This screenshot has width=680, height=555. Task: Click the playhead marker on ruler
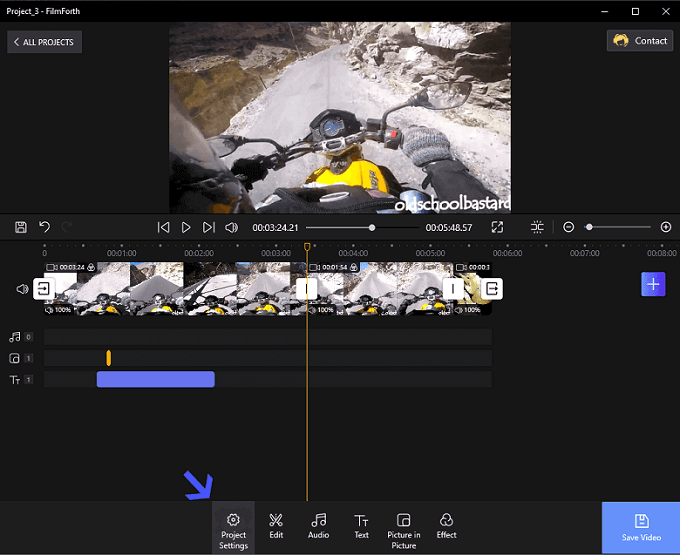click(x=307, y=247)
